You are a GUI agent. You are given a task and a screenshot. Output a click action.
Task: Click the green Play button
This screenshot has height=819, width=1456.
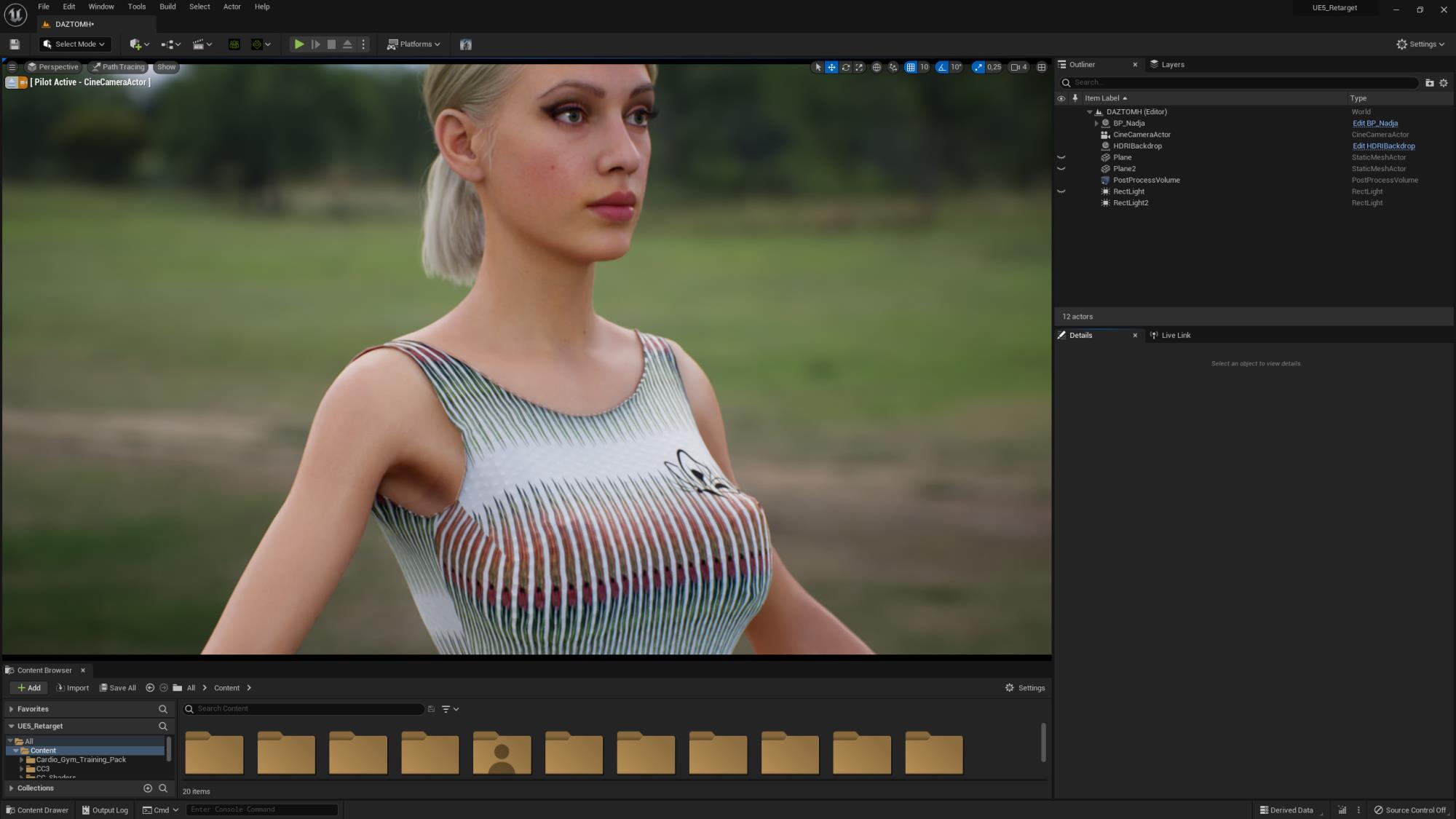pos(298,44)
